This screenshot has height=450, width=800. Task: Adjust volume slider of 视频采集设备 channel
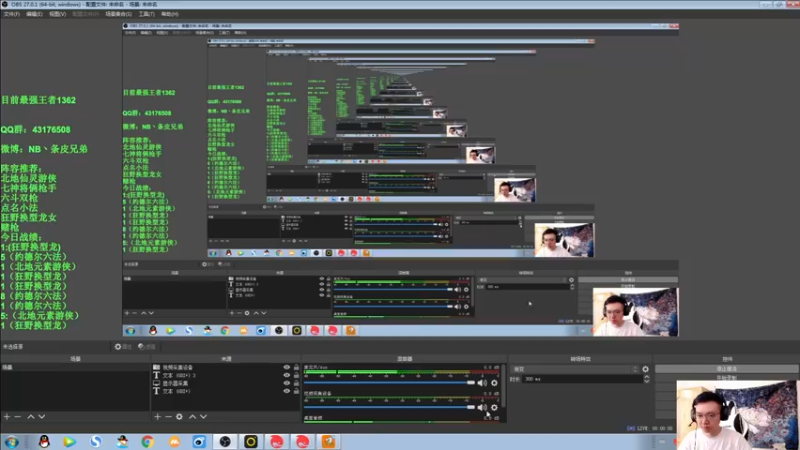(x=389, y=407)
